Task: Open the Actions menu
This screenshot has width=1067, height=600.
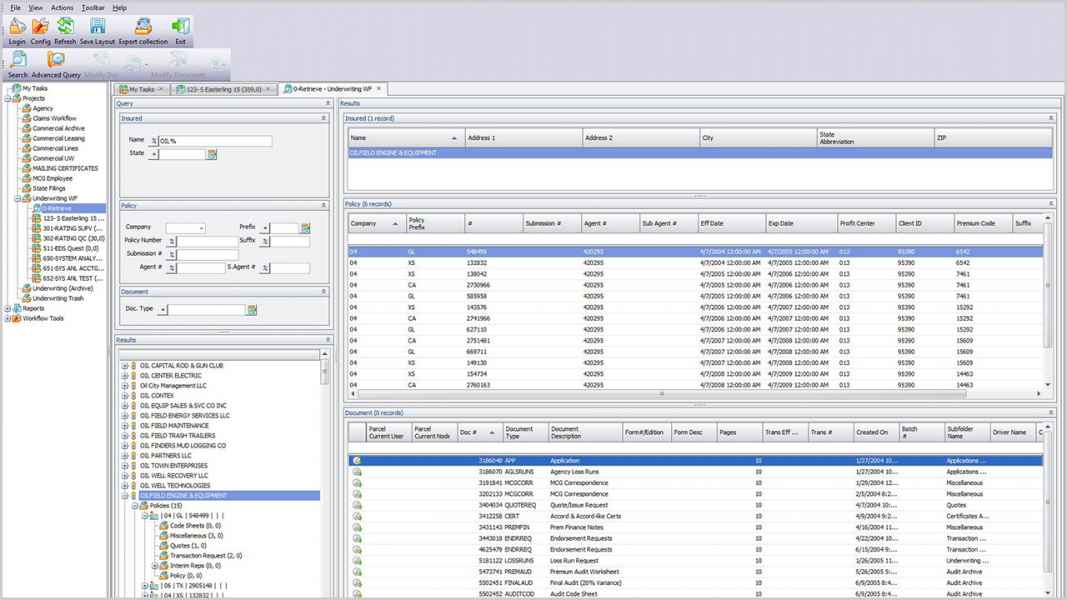Action: click(62, 7)
